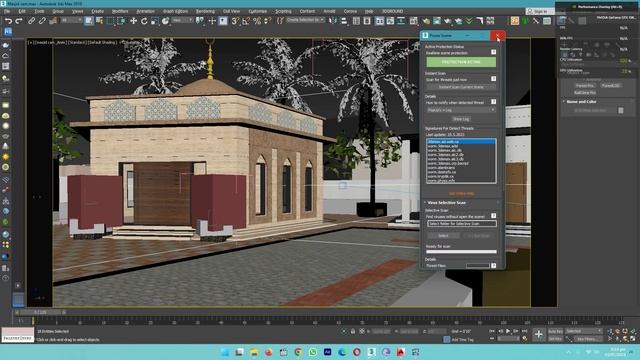Open the selection filter All dropdown

(x=71, y=20)
